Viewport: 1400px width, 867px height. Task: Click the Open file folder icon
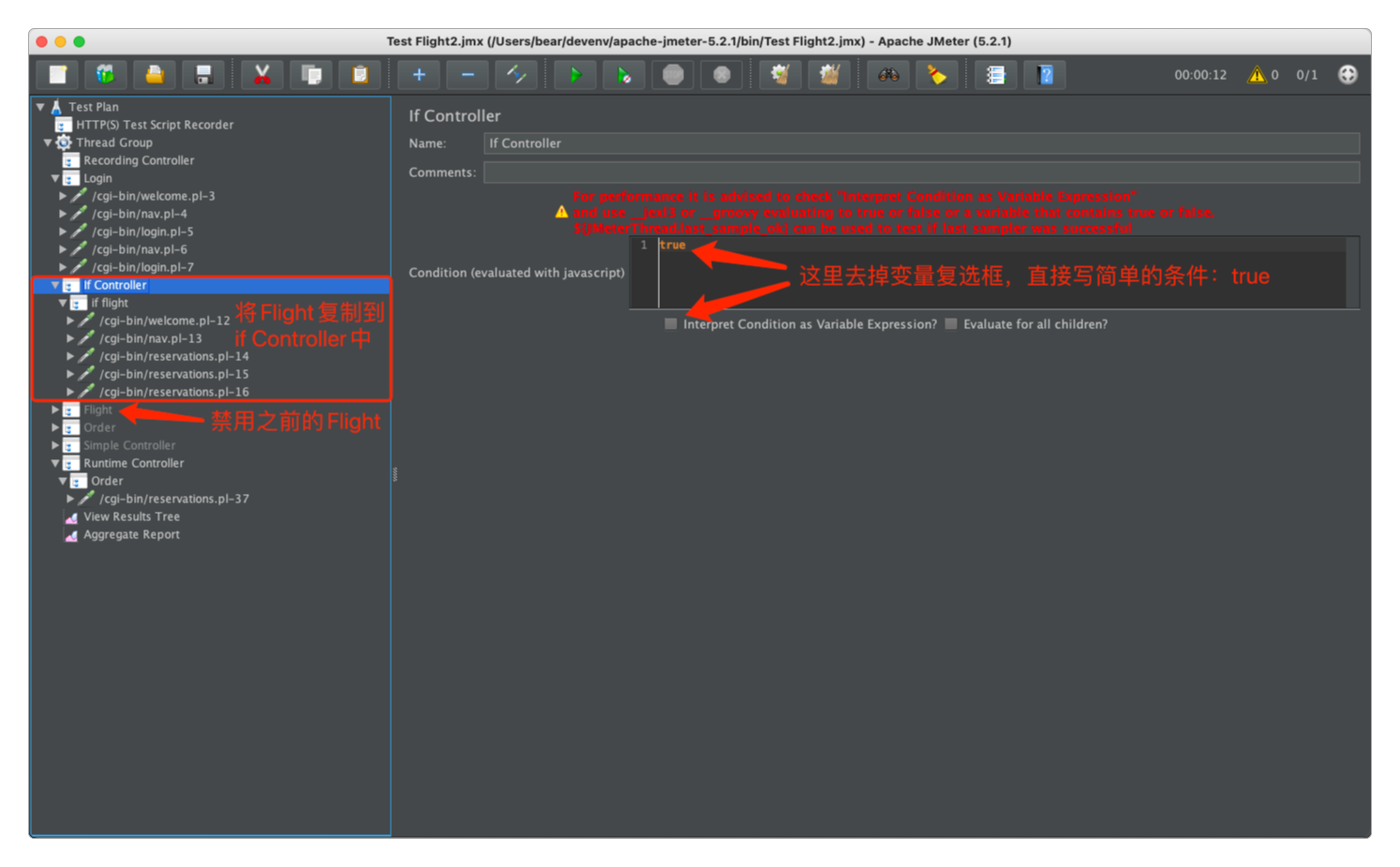(155, 75)
